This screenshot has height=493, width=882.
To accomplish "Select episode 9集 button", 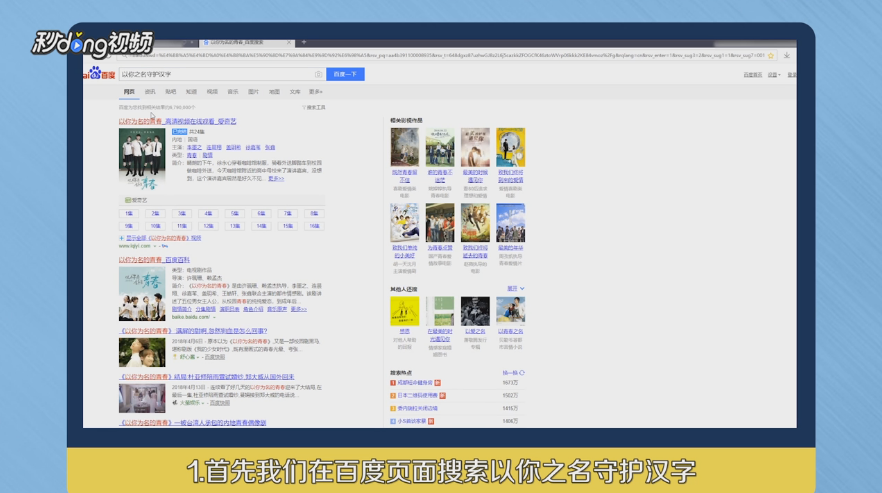I will (129, 226).
